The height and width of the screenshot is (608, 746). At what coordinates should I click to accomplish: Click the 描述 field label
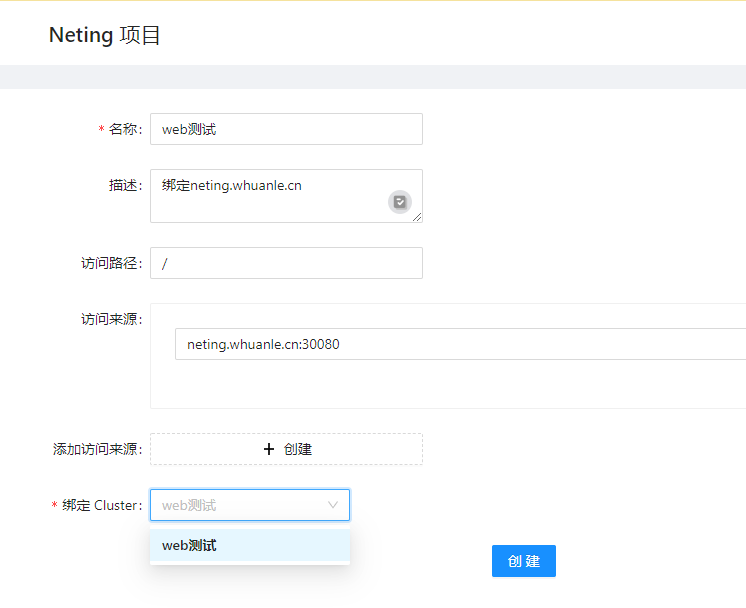pos(125,185)
